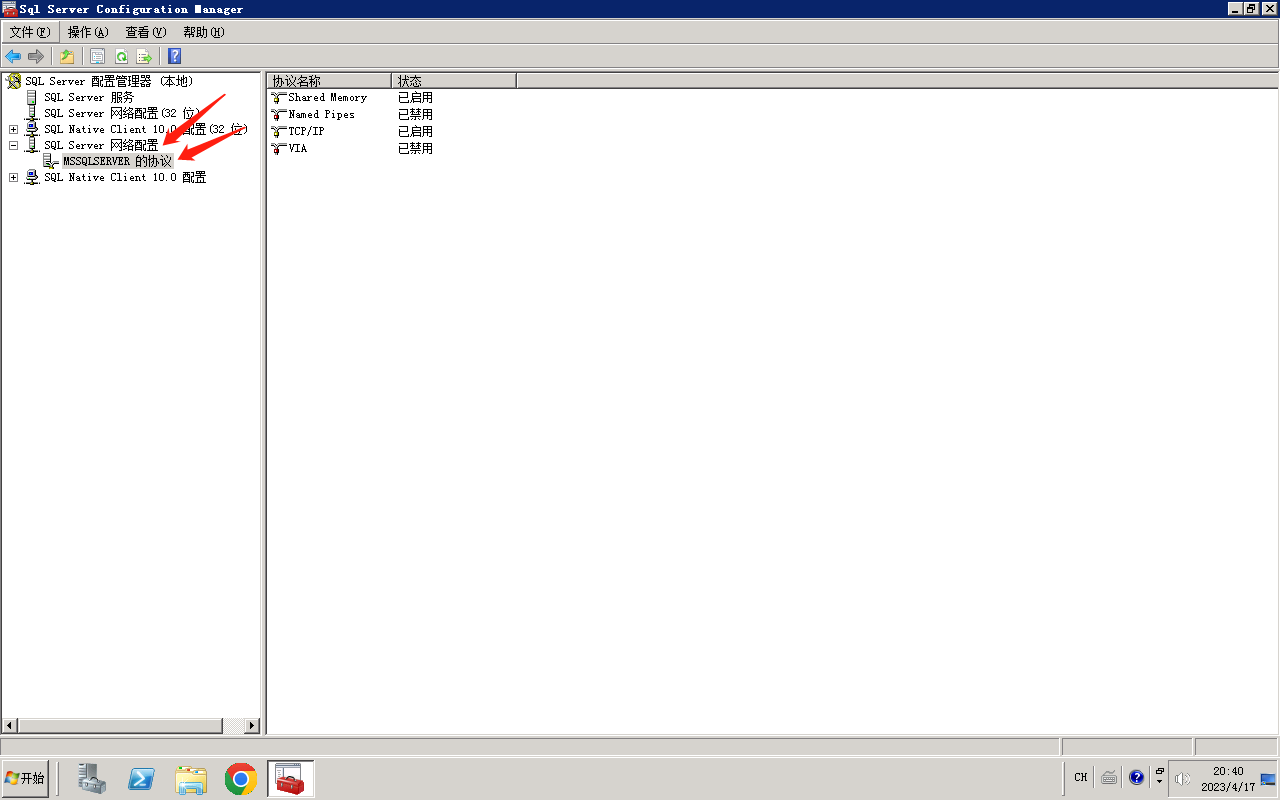
Task: Click the Refresh toolbar icon
Action: pyautogui.click(x=121, y=57)
